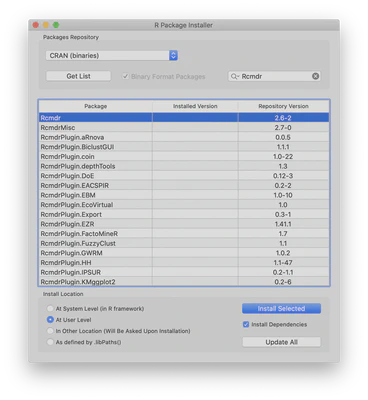Select RcmdrPlugin.EcoVirtual package
368x400 pixels.
click(x=184, y=205)
